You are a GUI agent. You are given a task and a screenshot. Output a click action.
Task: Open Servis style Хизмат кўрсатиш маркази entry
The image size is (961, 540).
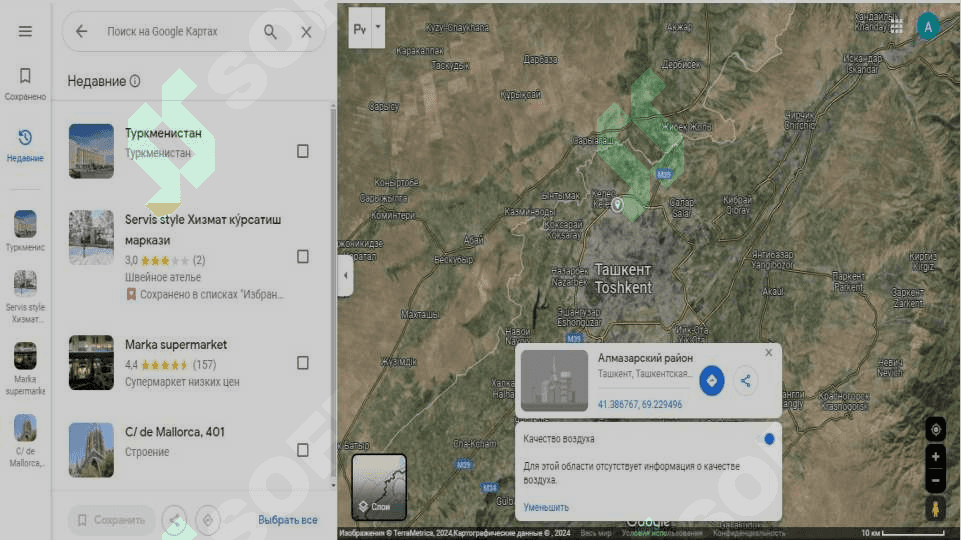(x=192, y=256)
